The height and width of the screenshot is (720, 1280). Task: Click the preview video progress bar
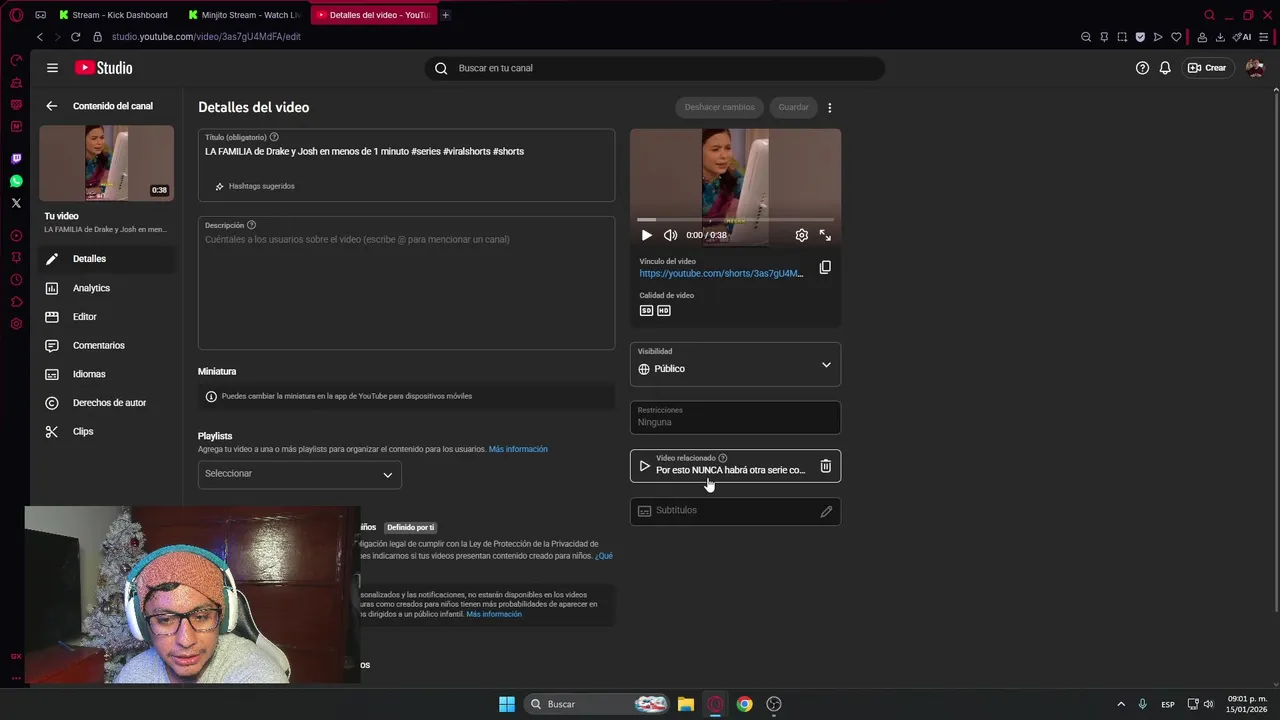(x=735, y=219)
